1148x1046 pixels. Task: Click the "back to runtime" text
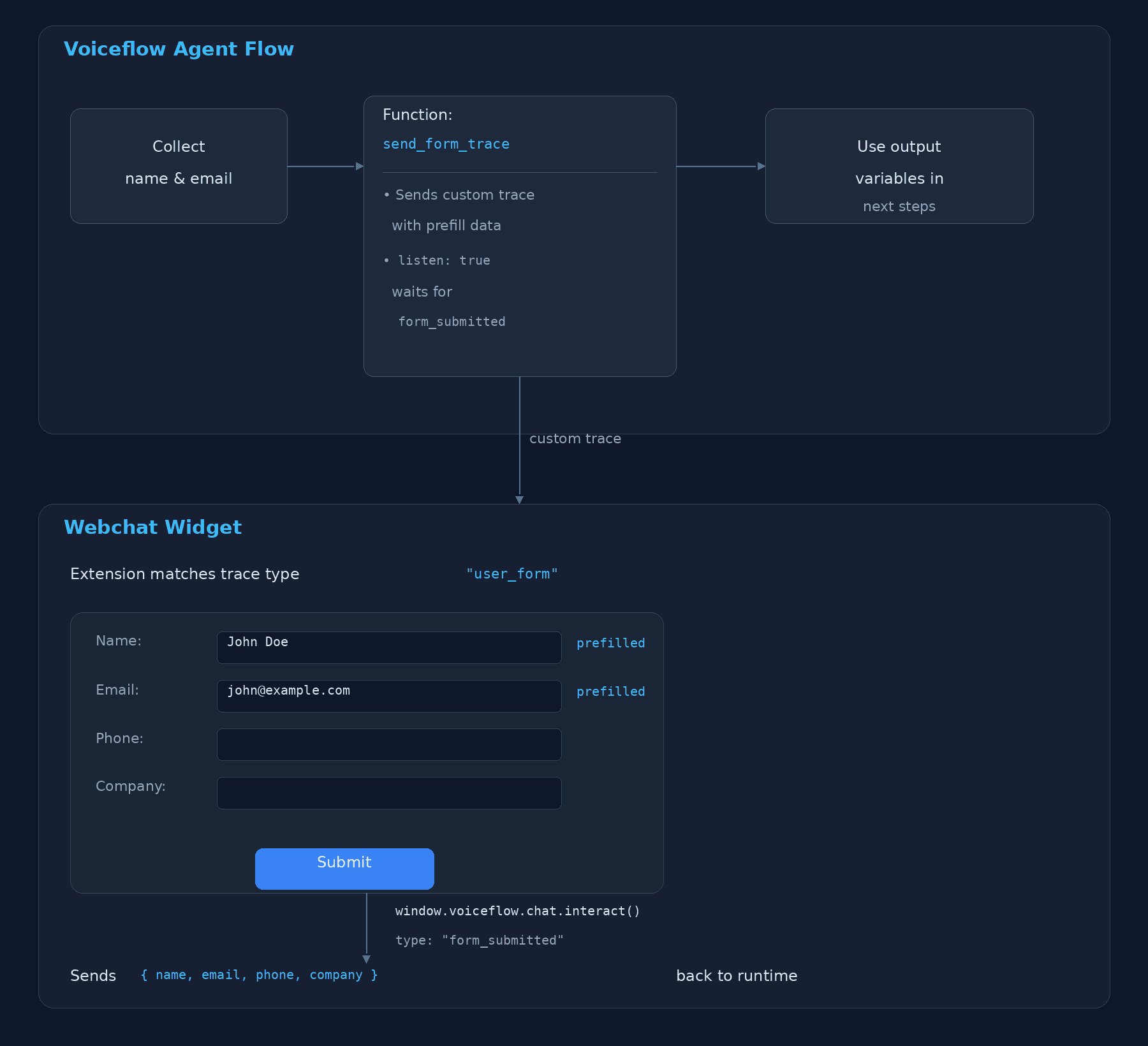point(737,976)
